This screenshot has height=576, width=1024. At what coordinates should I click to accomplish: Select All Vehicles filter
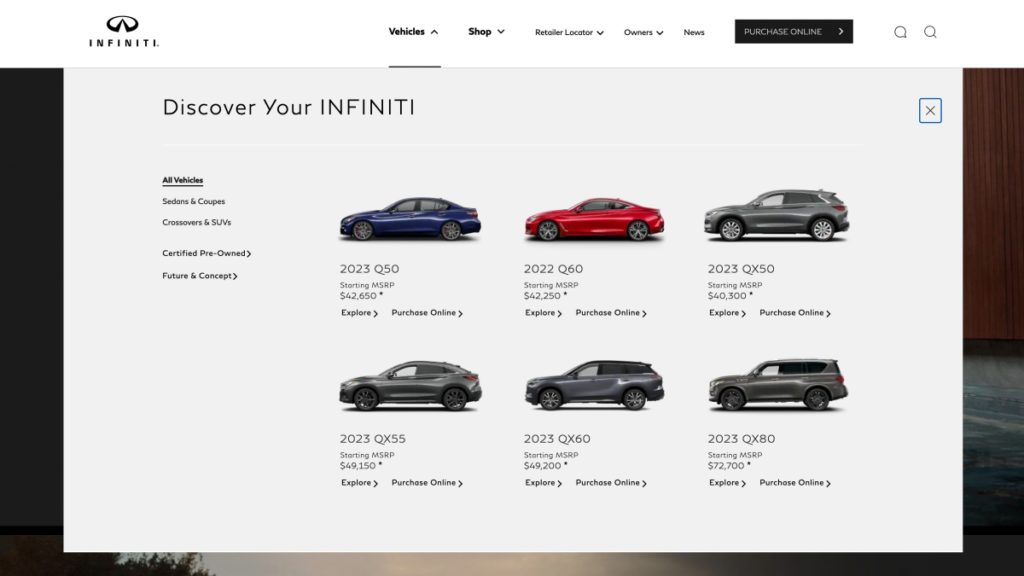[182, 180]
